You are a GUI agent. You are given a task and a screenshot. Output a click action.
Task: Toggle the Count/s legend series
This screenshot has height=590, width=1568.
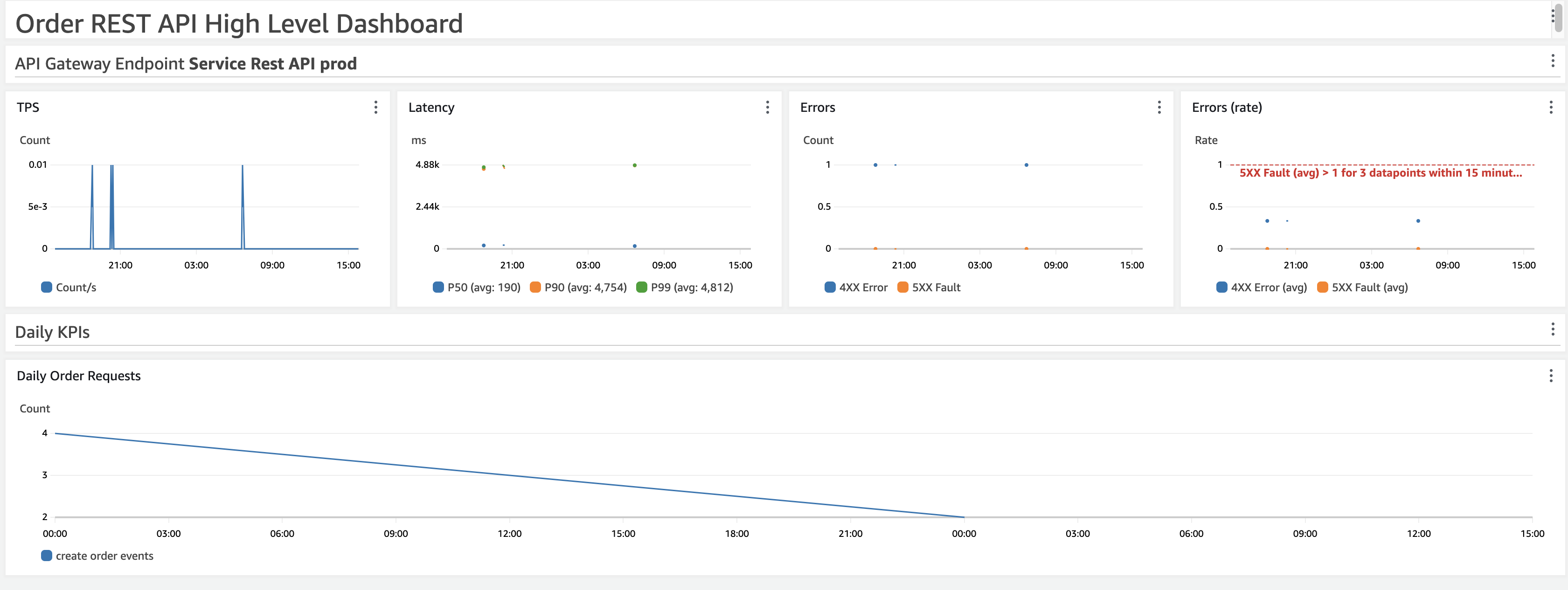click(x=69, y=287)
